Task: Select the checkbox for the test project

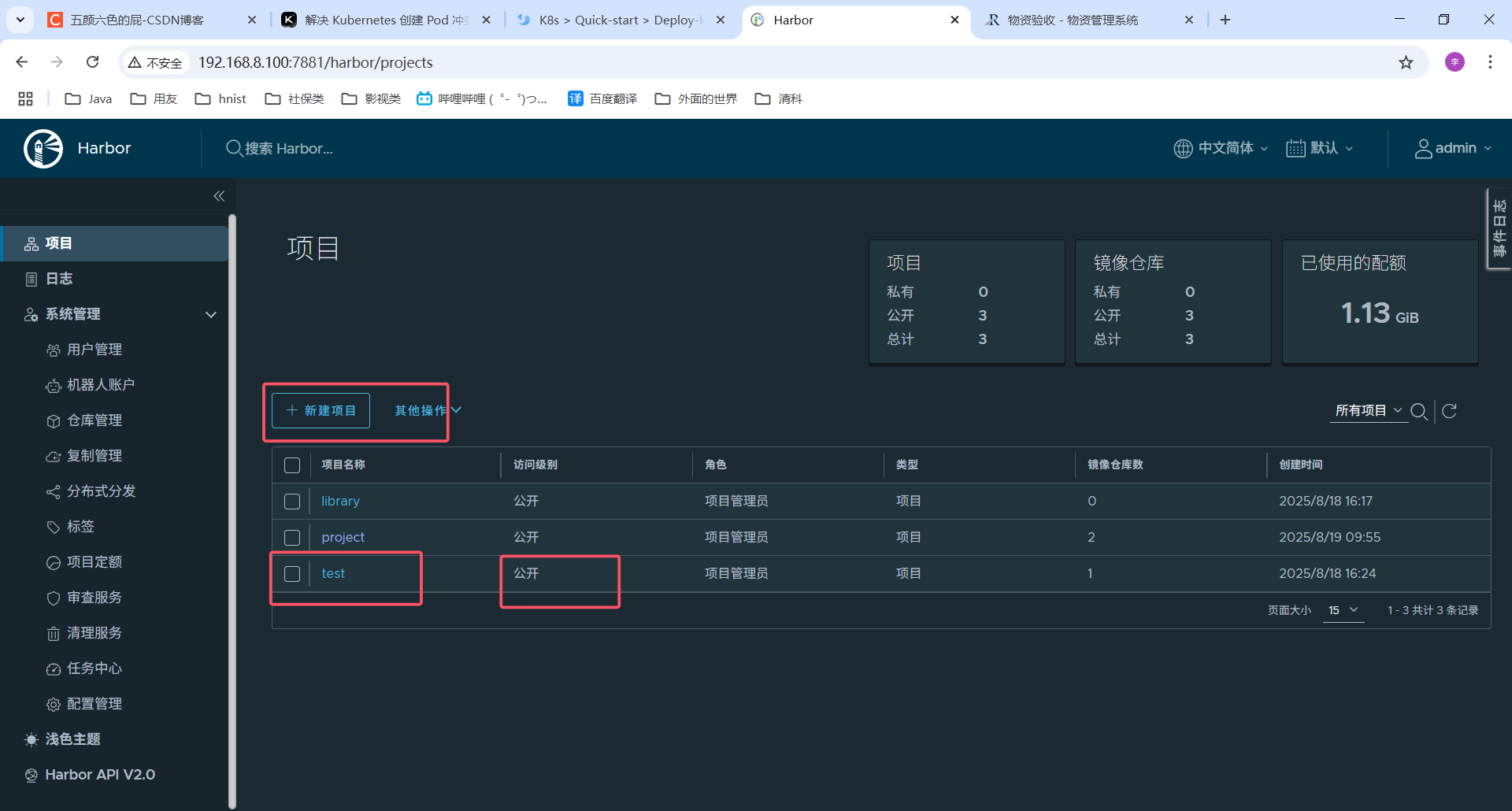Action: pyautogui.click(x=292, y=573)
